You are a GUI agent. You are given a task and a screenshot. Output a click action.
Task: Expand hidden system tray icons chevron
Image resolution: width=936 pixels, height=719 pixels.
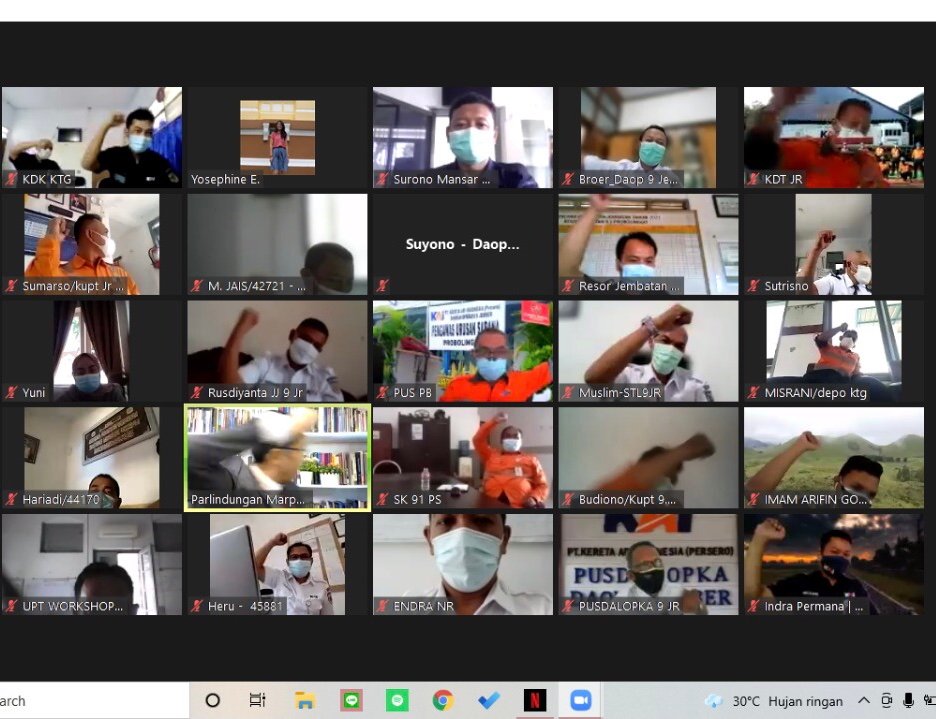point(864,701)
